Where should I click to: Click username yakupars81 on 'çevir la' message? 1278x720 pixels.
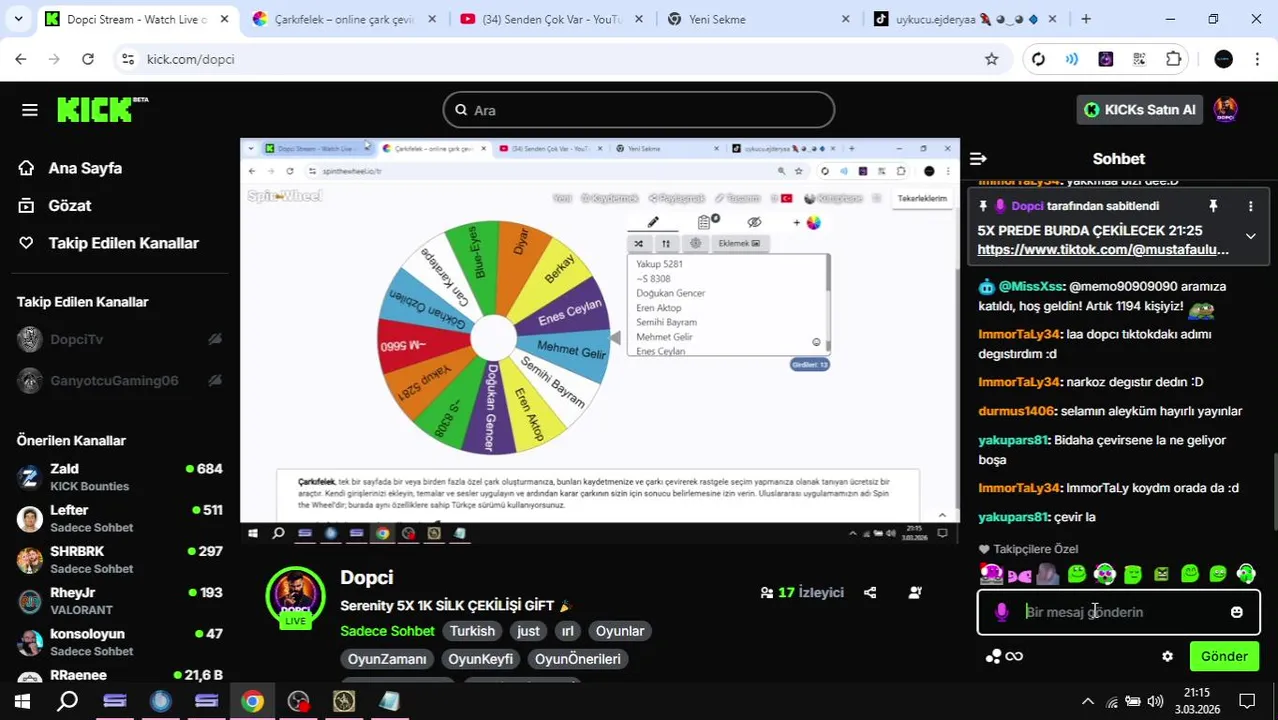coord(1012,517)
